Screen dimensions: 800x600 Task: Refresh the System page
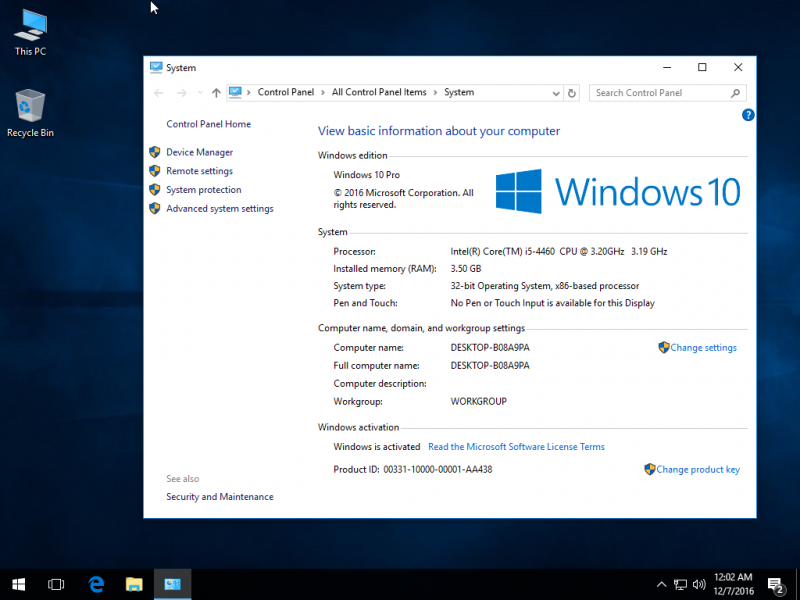pos(572,93)
